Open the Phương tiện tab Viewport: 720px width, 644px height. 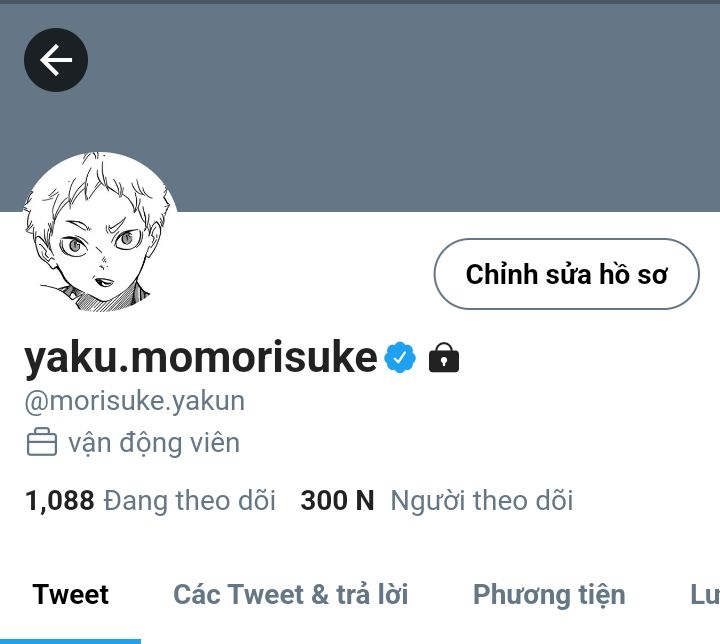(549, 595)
